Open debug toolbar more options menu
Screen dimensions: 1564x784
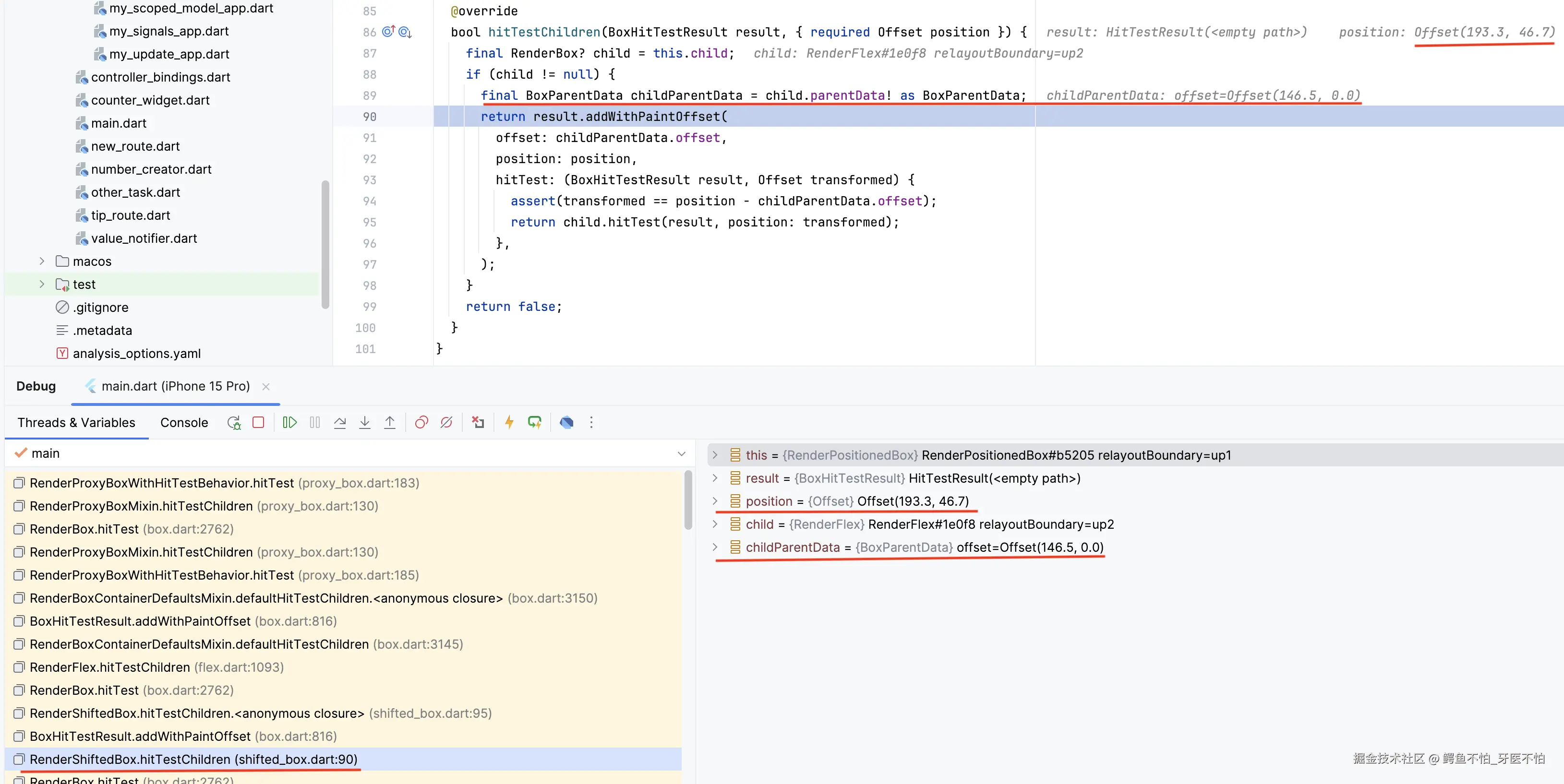(x=591, y=422)
